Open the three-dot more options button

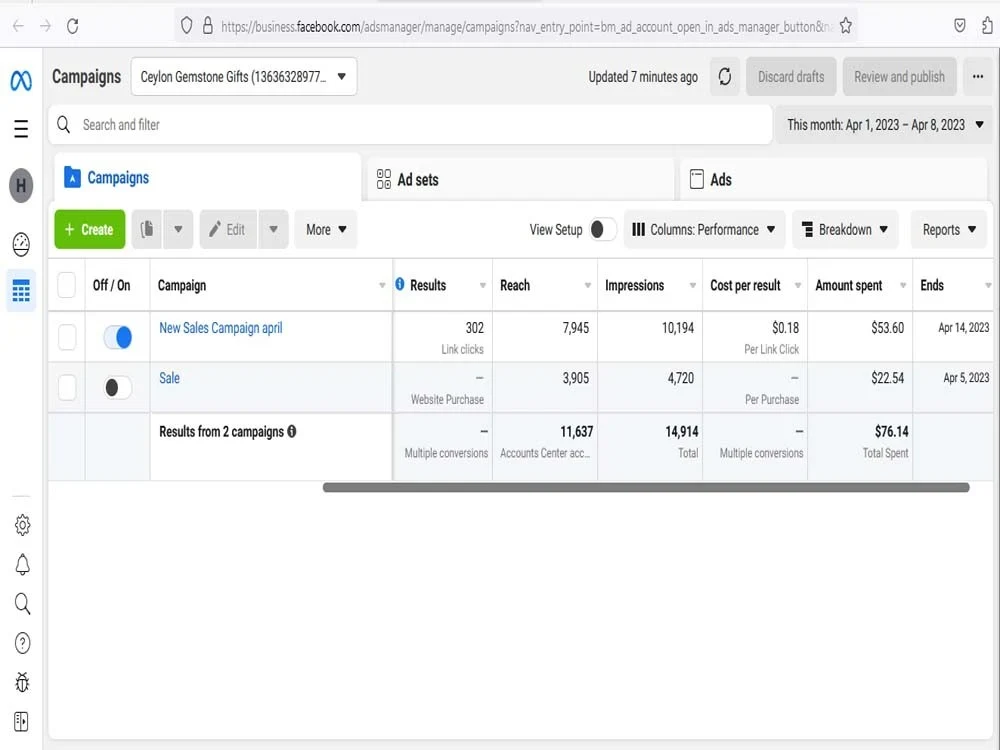(978, 77)
